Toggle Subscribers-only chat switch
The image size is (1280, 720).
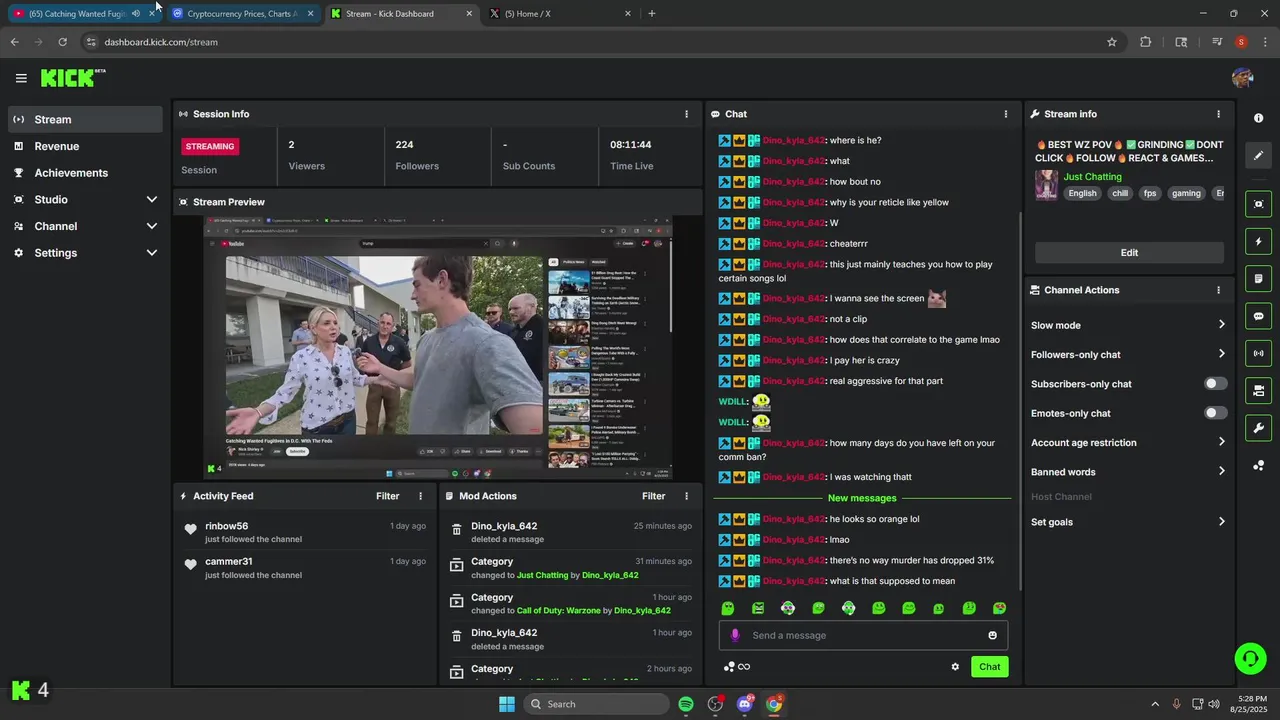pyautogui.click(x=1215, y=384)
